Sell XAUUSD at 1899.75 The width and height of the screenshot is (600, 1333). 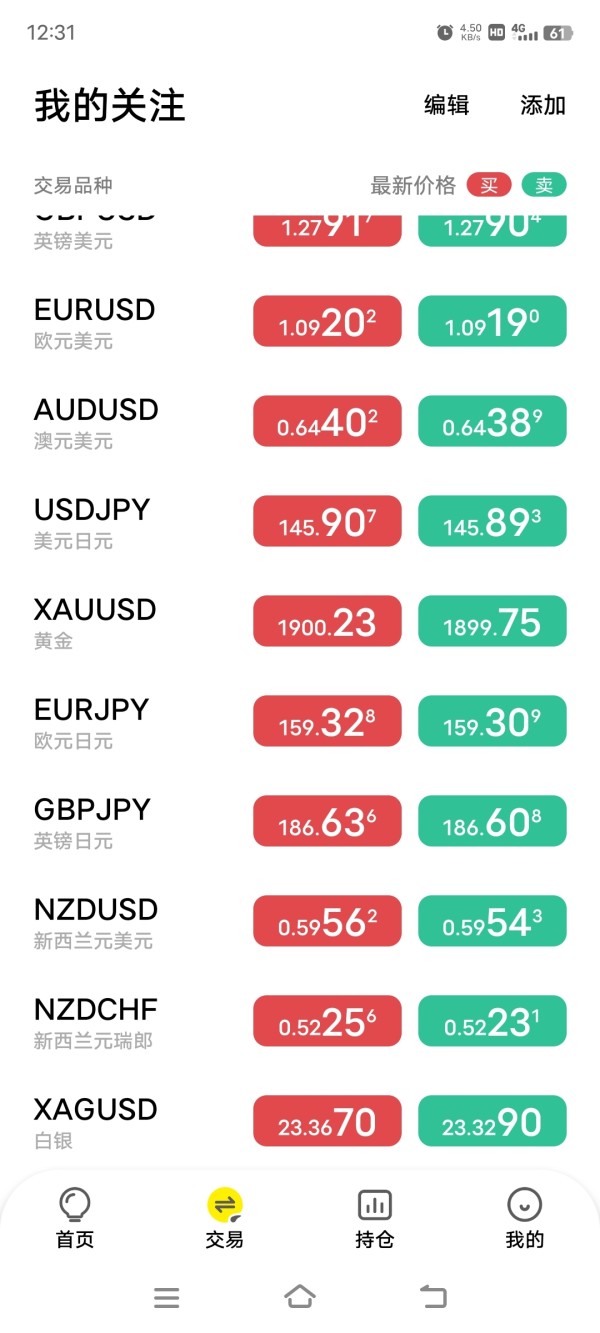pos(492,621)
